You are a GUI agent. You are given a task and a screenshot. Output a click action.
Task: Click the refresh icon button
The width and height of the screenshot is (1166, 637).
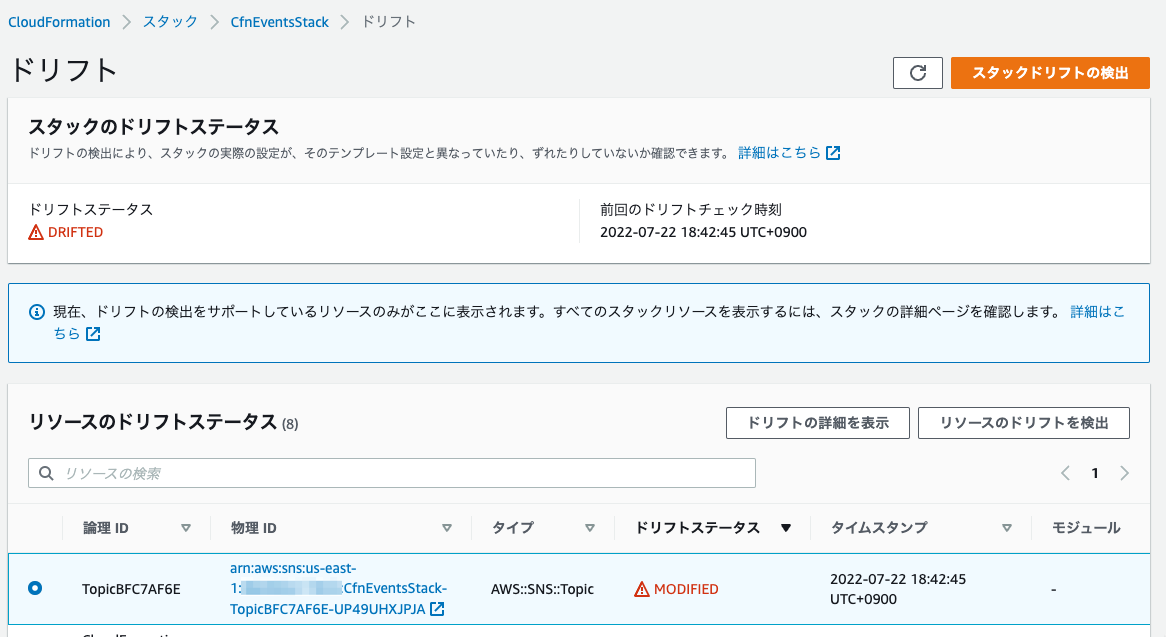(918, 73)
